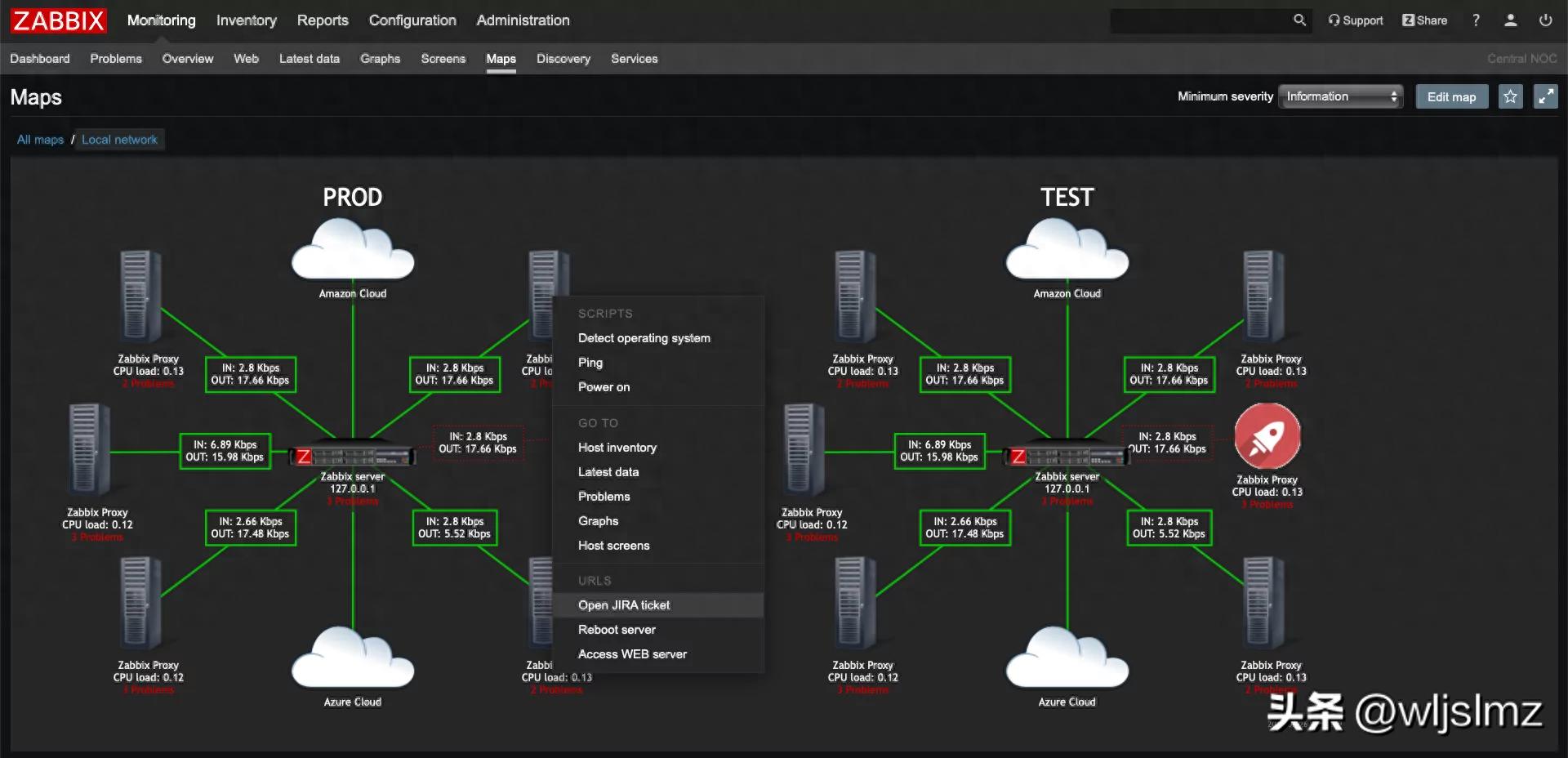
Task: Switch to Latest data submenu tab
Action: pos(310,59)
